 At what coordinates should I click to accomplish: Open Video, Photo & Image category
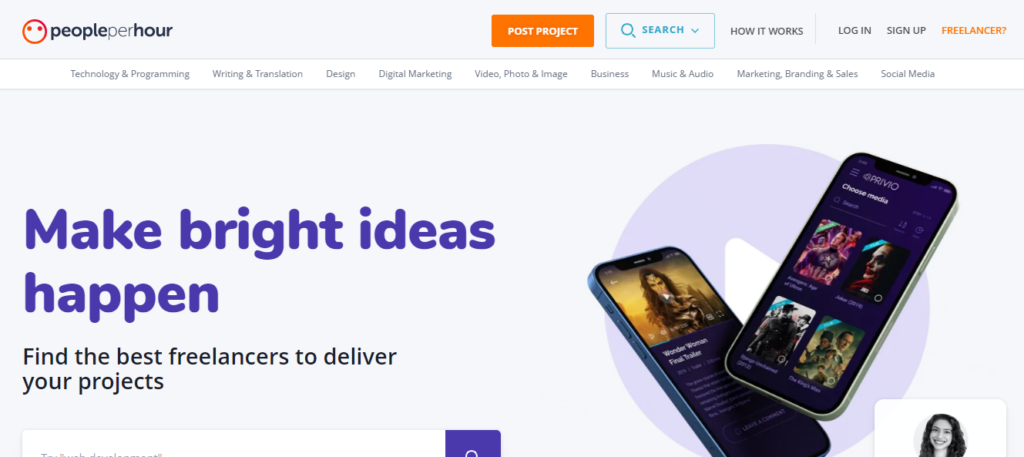tap(521, 74)
